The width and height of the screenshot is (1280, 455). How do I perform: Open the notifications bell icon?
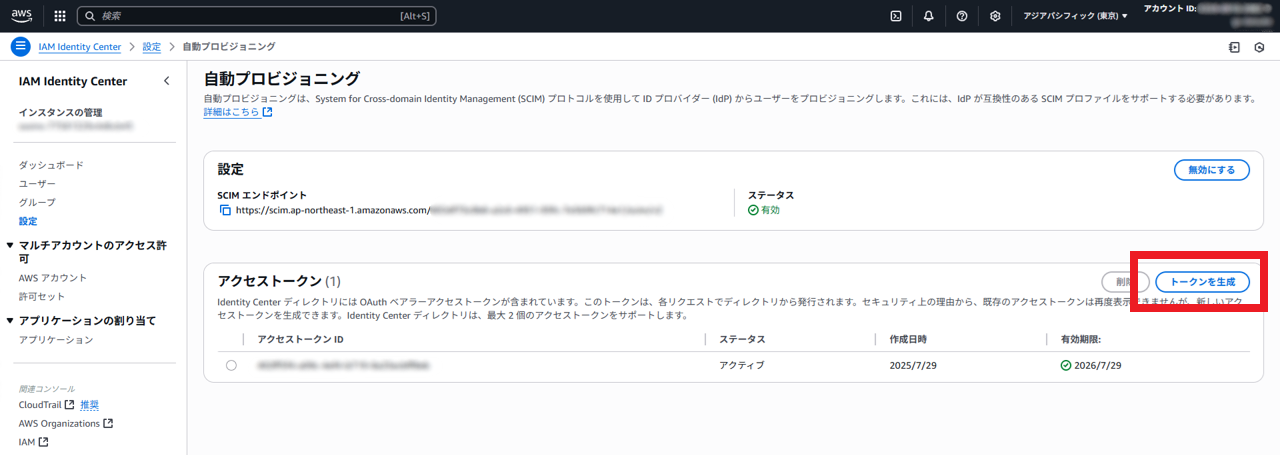click(x=929, y=16)
